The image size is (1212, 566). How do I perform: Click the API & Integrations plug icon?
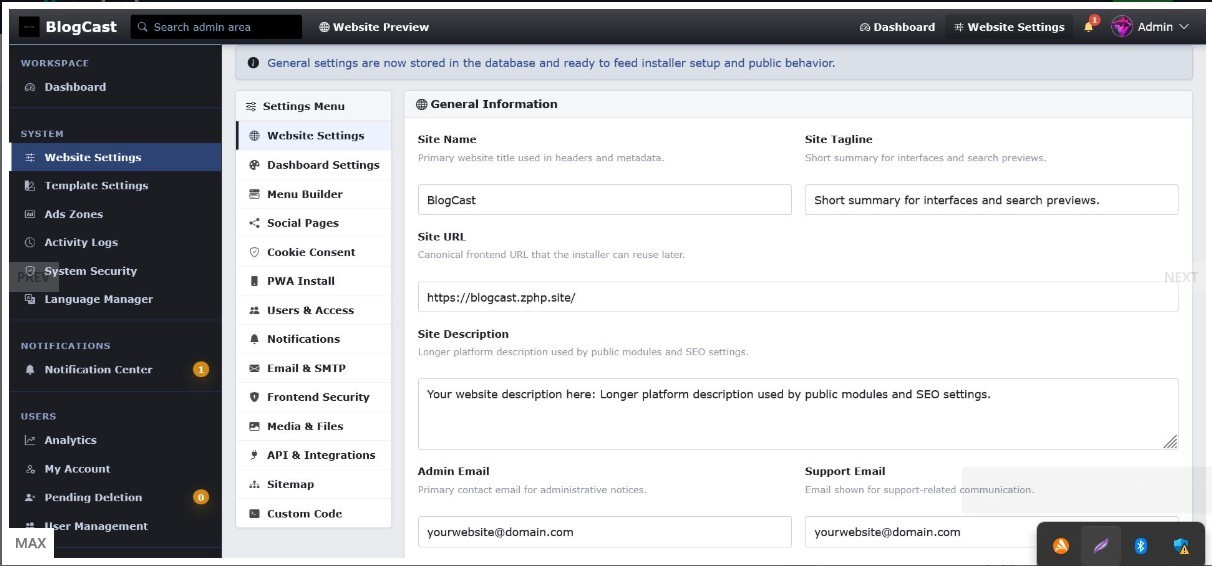pyautogui.click(x=254, y=455)
